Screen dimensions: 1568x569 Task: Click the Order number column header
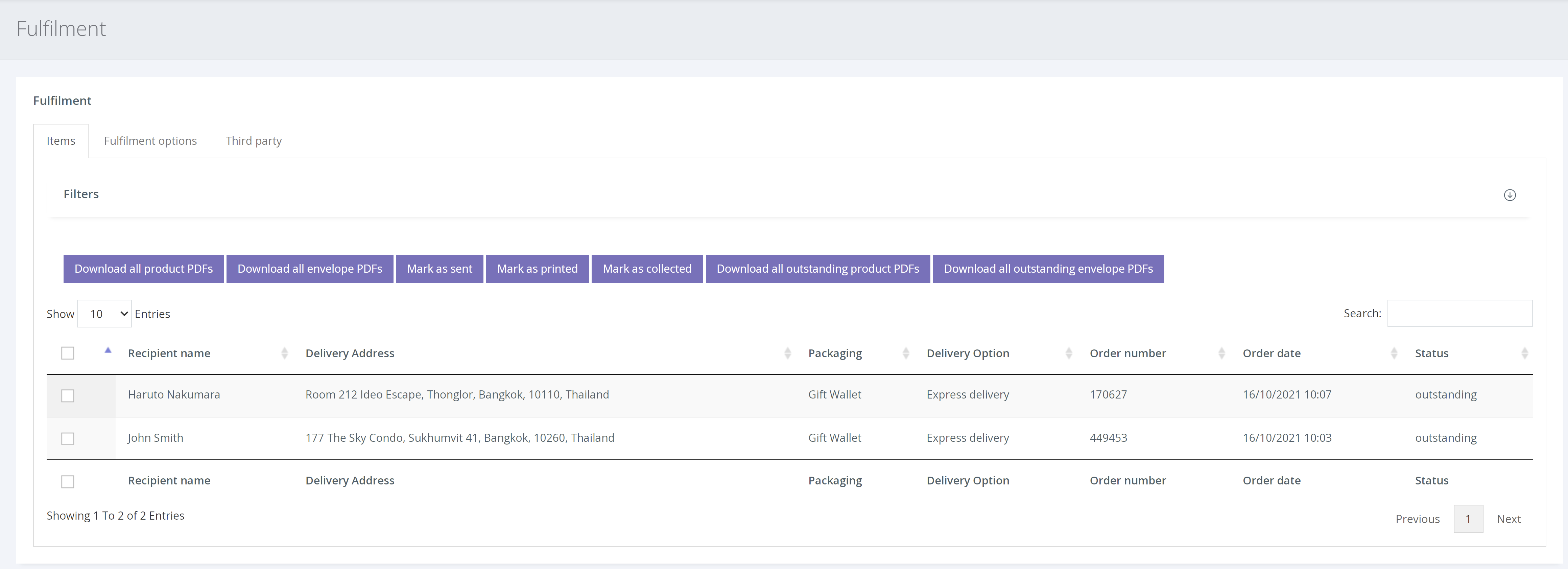(x=1128, y=353)
